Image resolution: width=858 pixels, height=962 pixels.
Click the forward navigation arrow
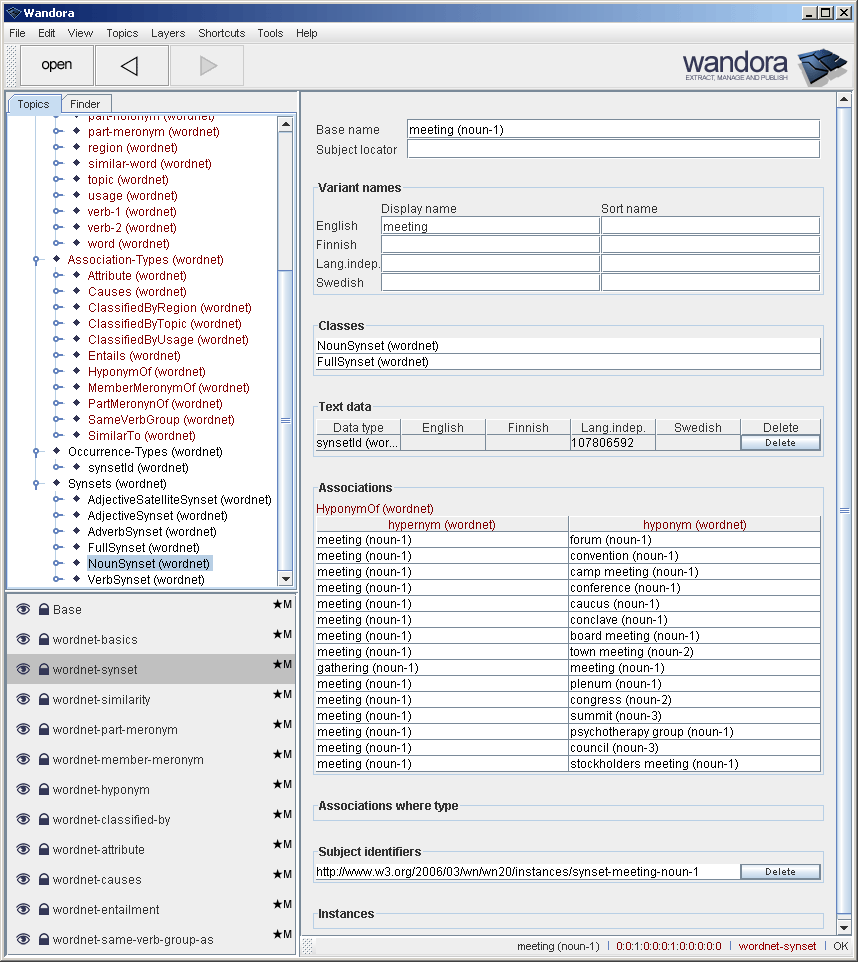(206, 65)
